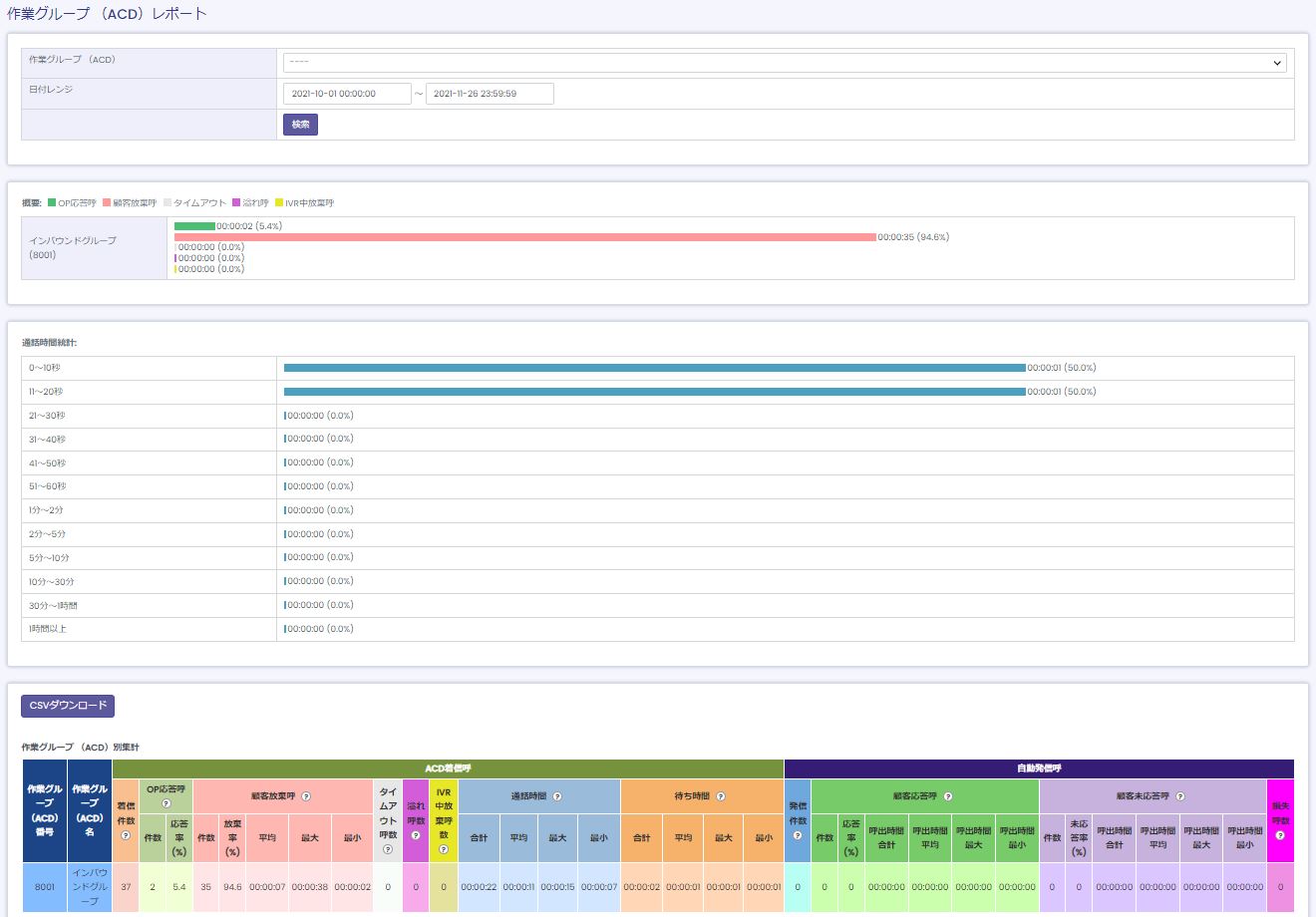Click the pink 94.6% abandoned call bar
Image resolution: width=1316 pixels, height=917 pixels.
tap(524, 237)
